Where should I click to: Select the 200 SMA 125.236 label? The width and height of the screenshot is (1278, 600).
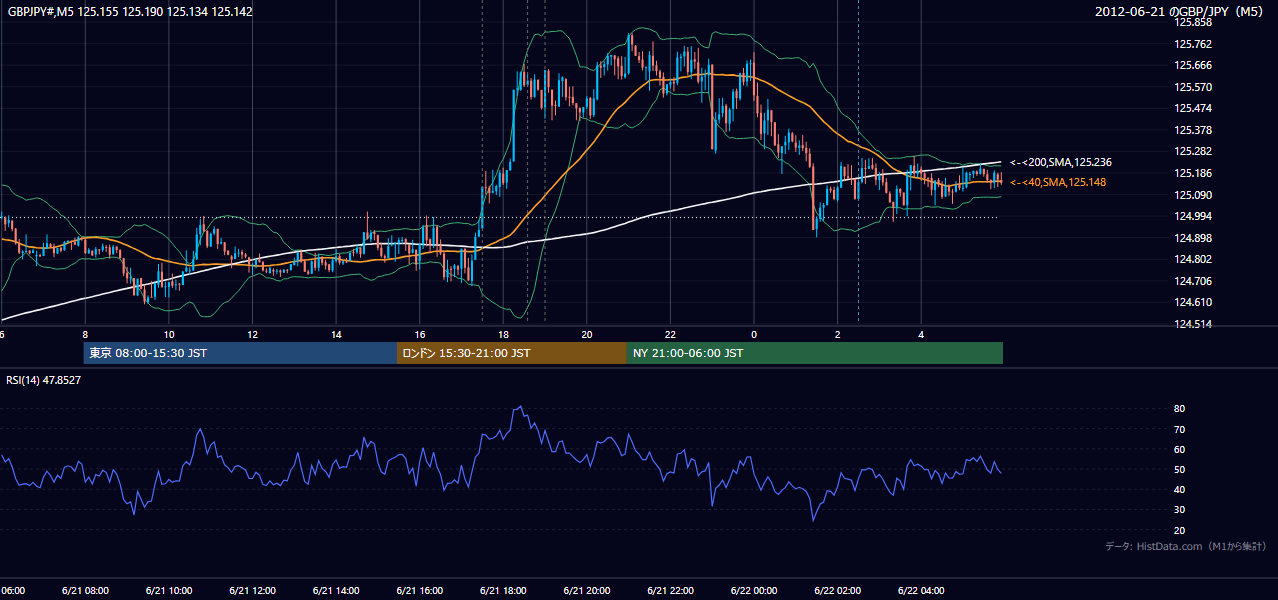click(1061, 162)
